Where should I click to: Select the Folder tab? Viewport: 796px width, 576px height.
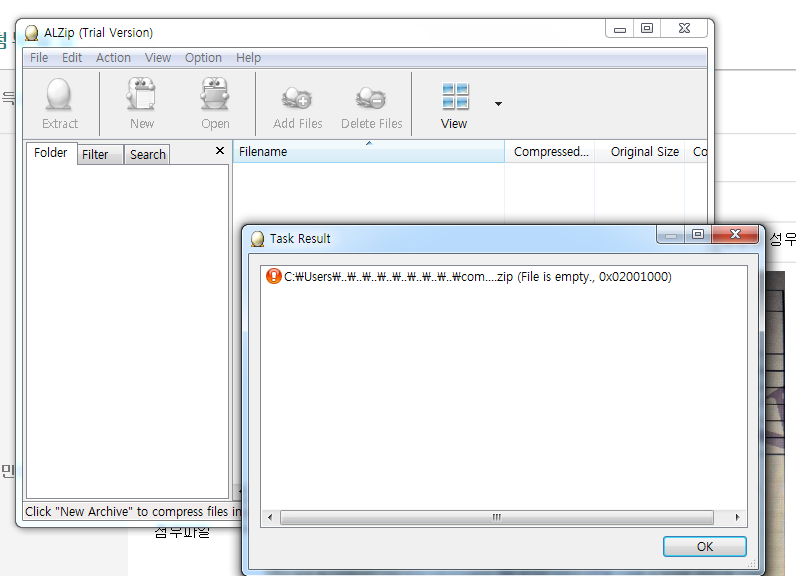pyautogui.click(x=51, y=153)
